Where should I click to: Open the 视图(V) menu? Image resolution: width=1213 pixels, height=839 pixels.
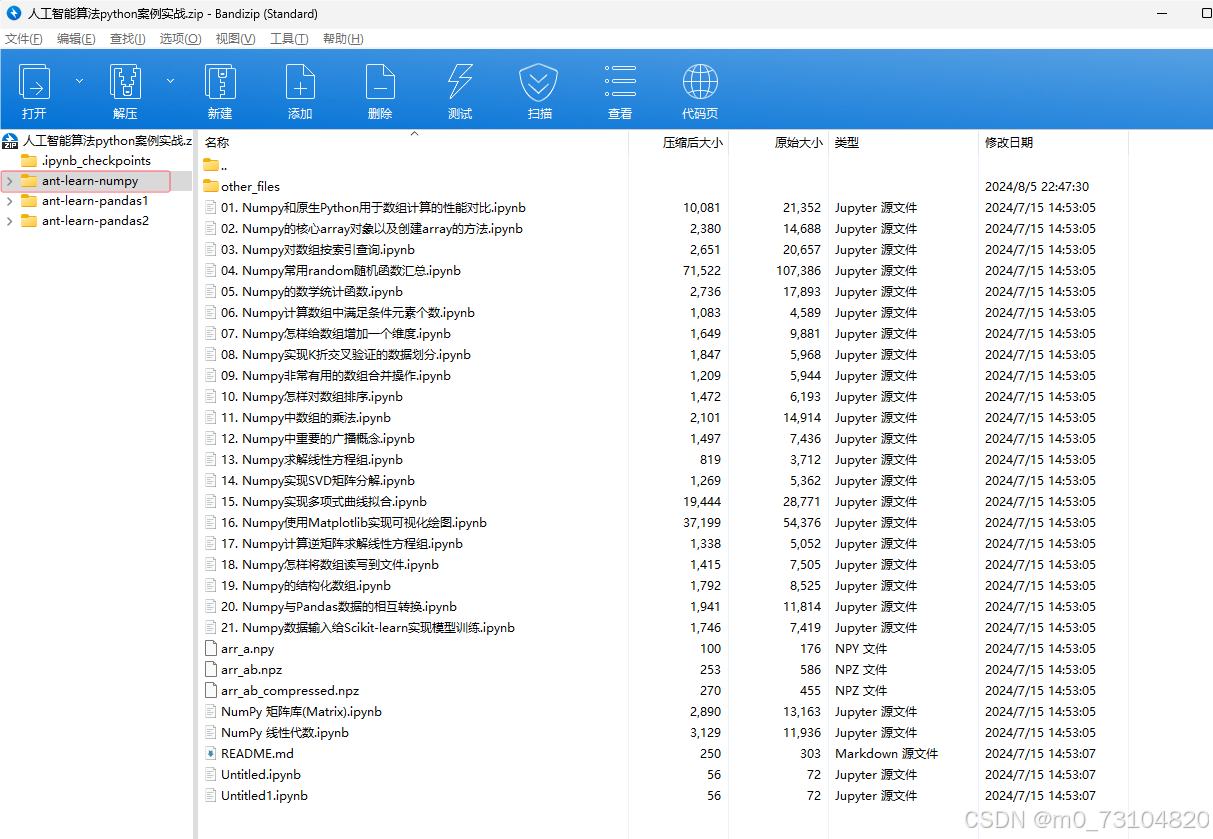tap(235, 39)
